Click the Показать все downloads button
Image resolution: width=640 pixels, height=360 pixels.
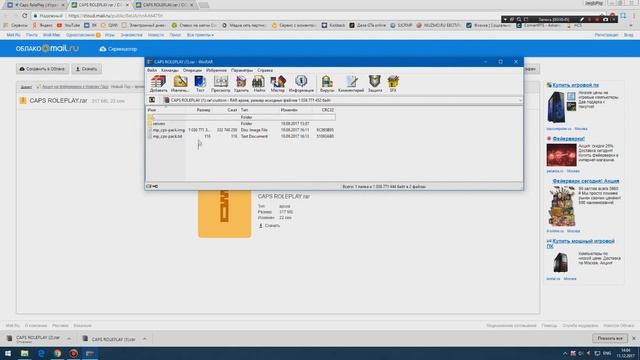(x=610, y=338)
